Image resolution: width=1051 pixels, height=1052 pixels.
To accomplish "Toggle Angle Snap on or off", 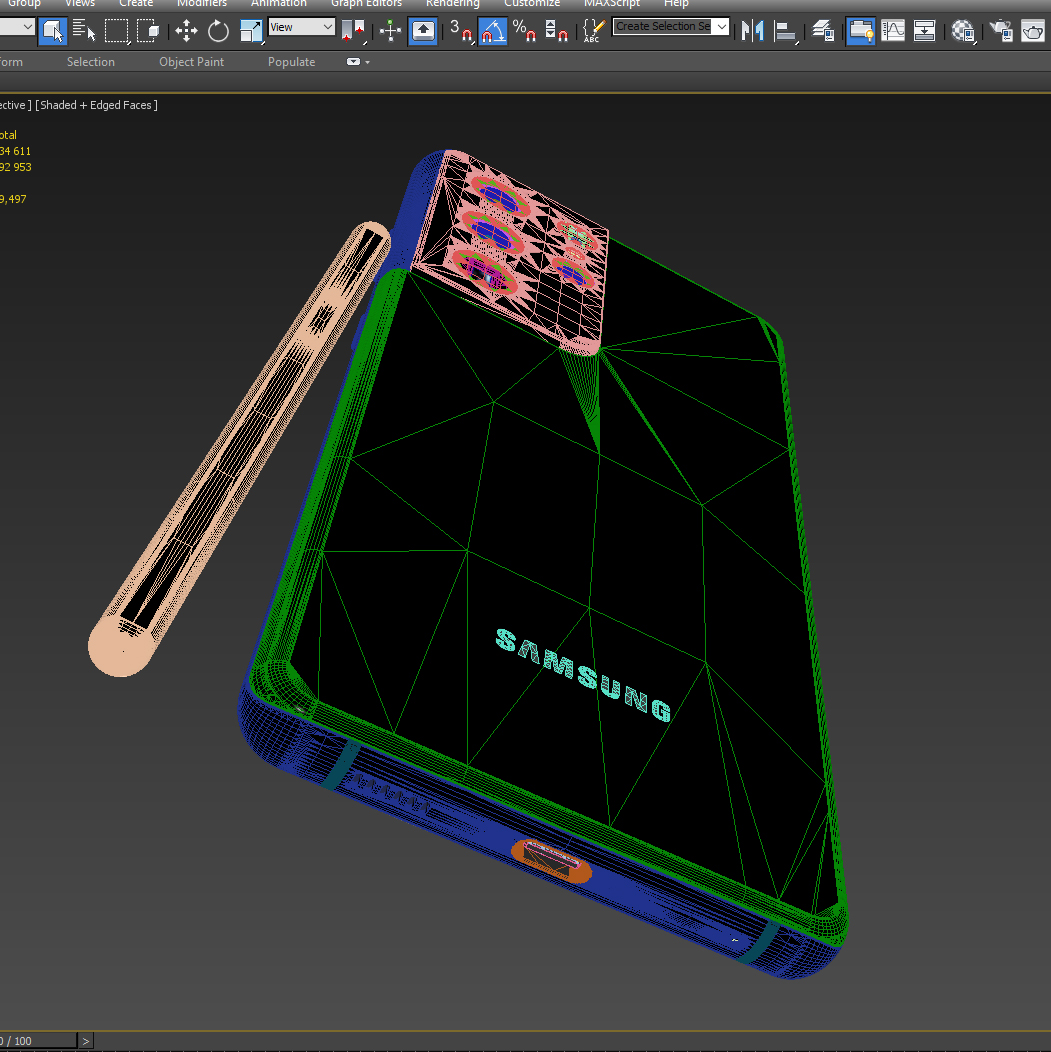I will coord(492,31).
